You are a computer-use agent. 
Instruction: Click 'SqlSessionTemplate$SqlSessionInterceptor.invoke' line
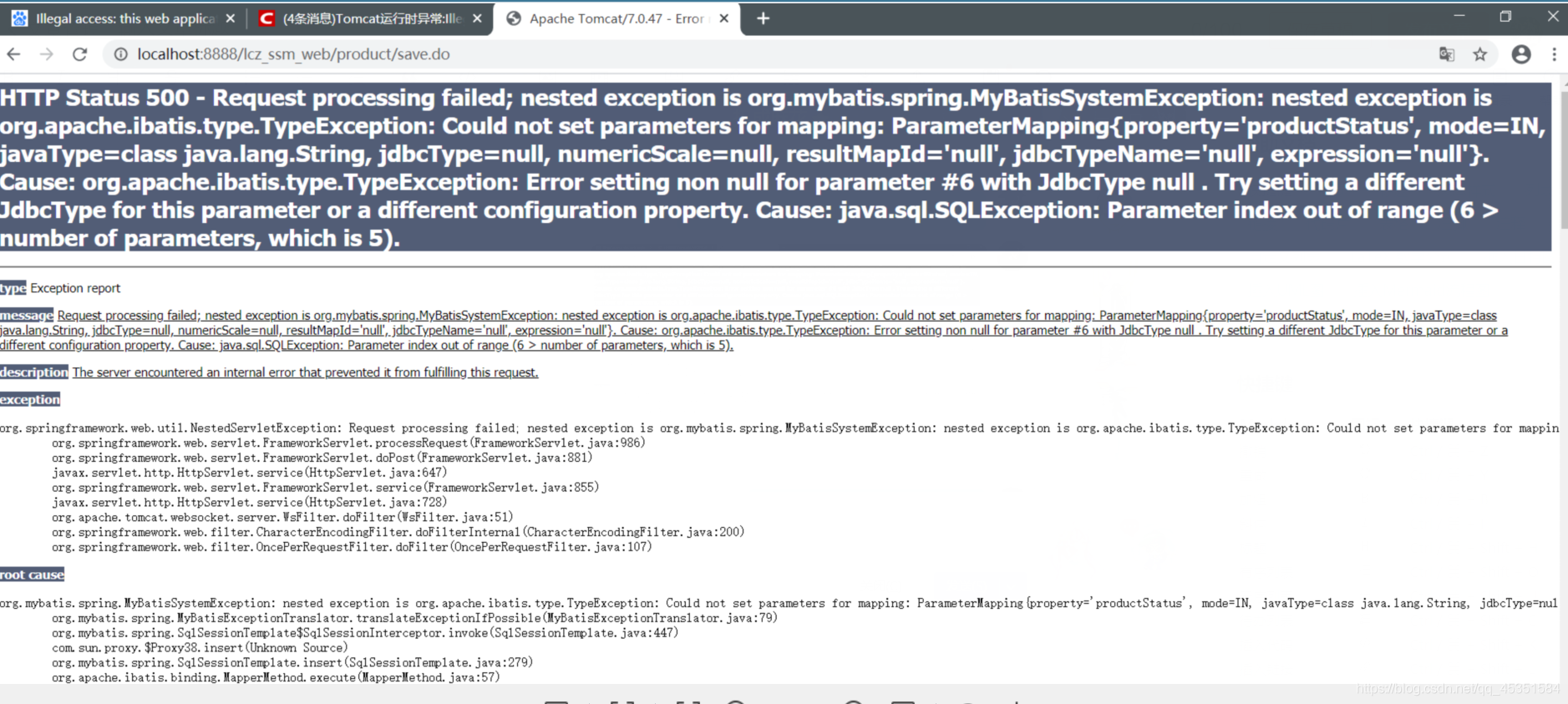[365, 633]
